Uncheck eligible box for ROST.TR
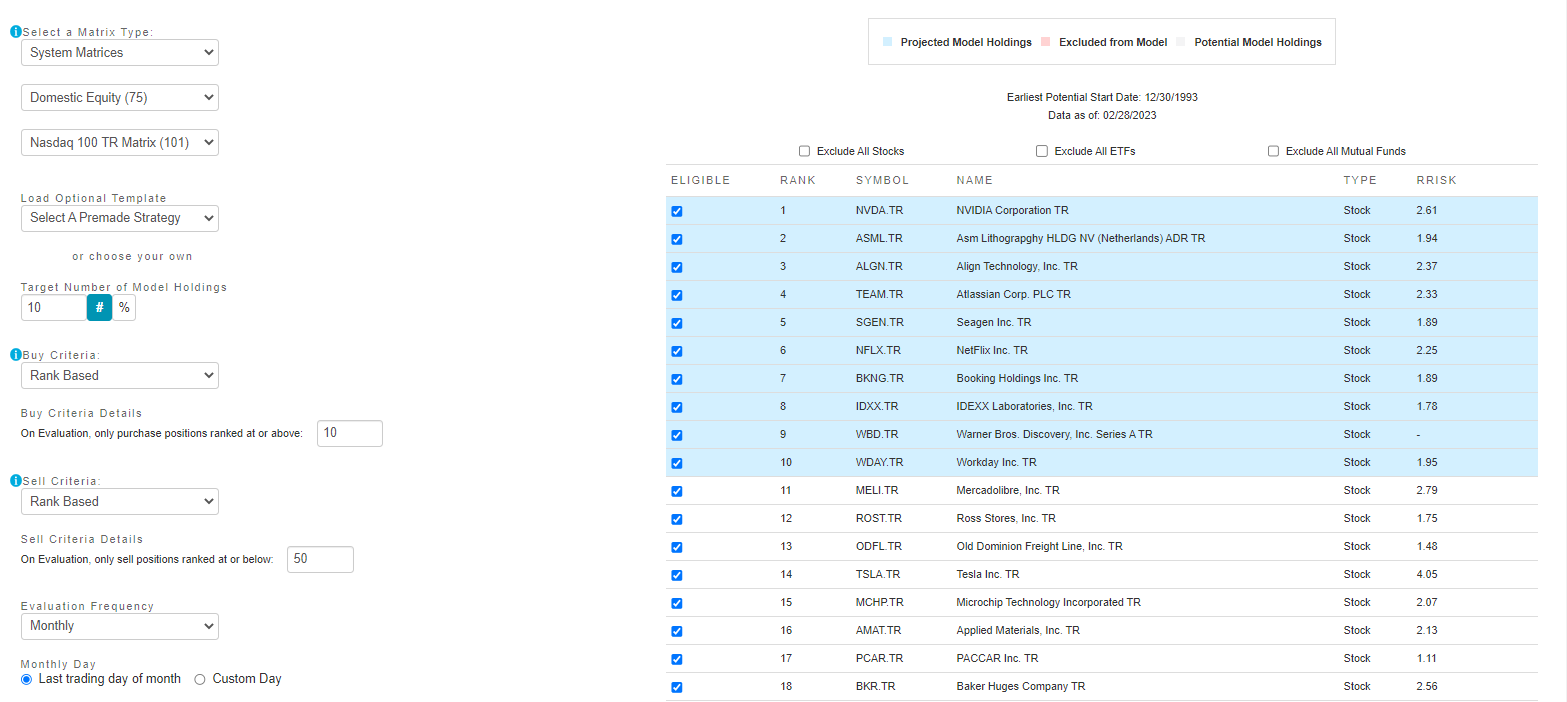The width and height of the screenshot is (1567, 702). (x=677, y=519)
